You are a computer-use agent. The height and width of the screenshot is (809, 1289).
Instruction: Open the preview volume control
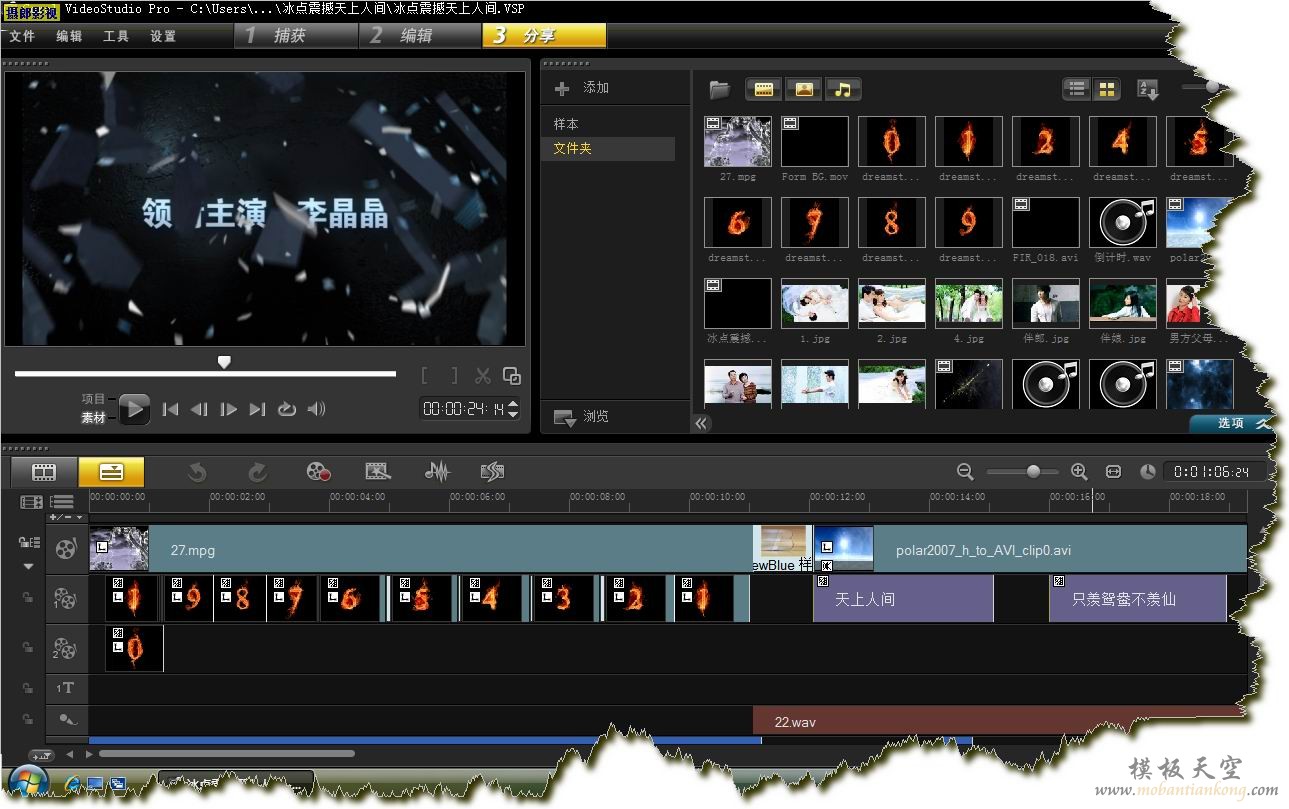pos(316,409)
